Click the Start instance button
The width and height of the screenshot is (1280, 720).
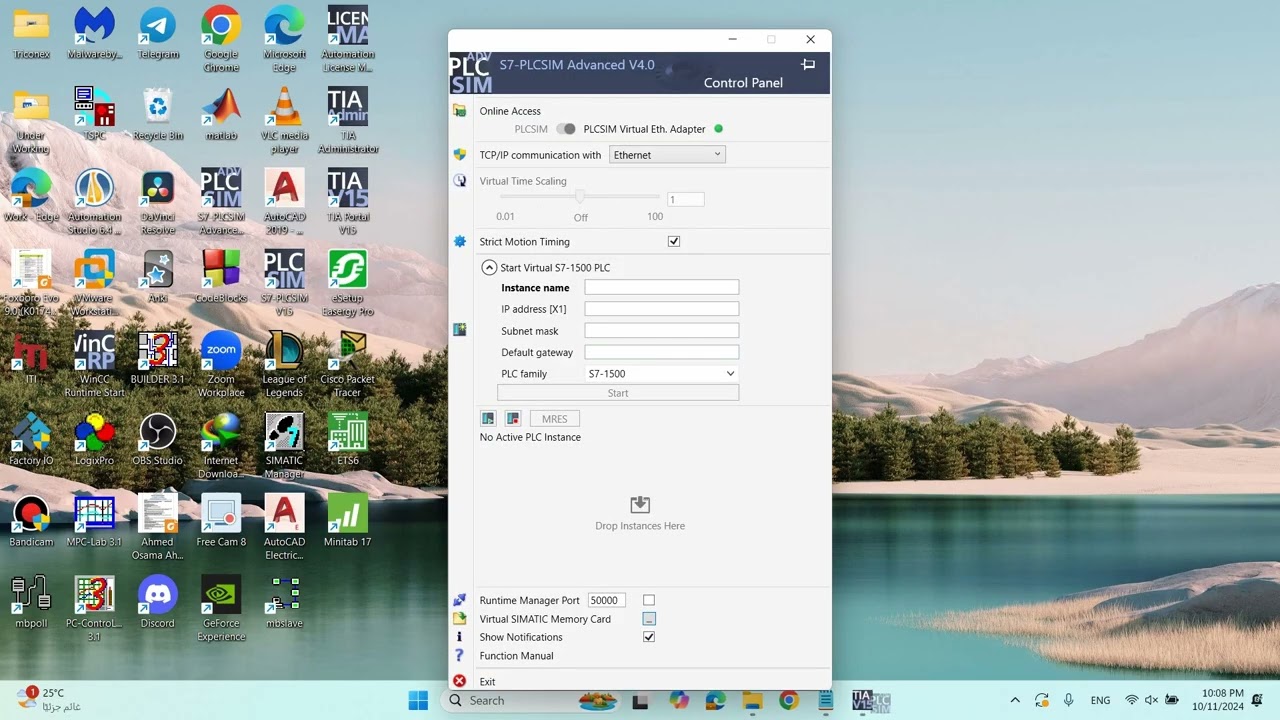point(618,393)
